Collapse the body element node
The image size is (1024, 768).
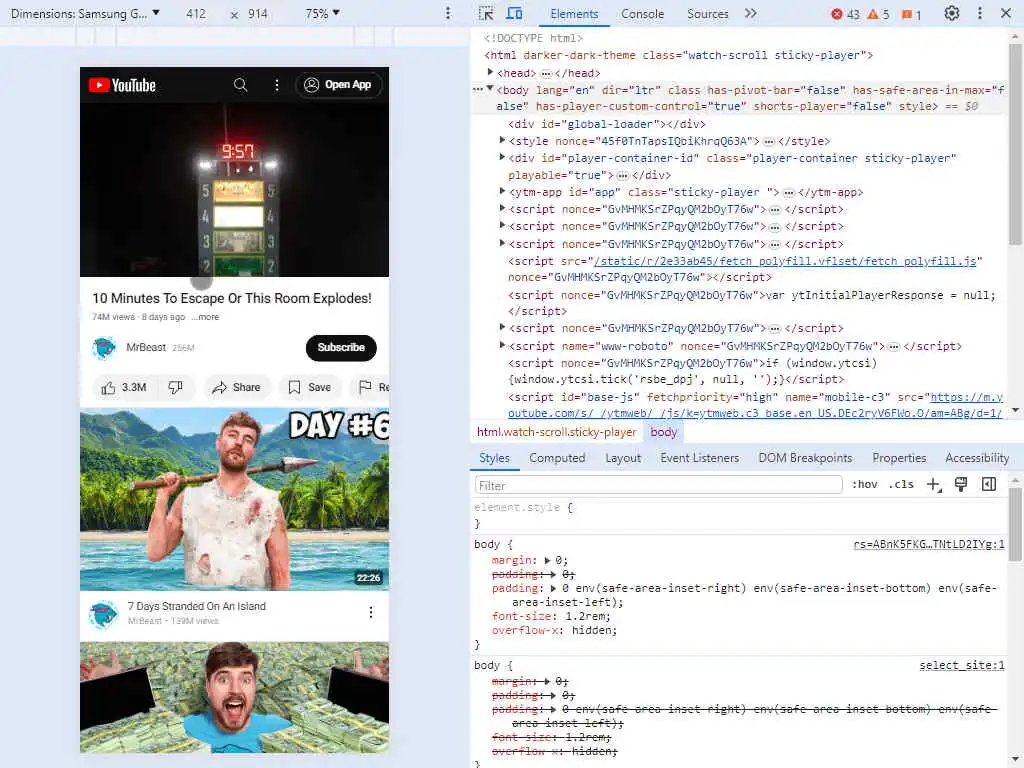click(x=490, y=89)
